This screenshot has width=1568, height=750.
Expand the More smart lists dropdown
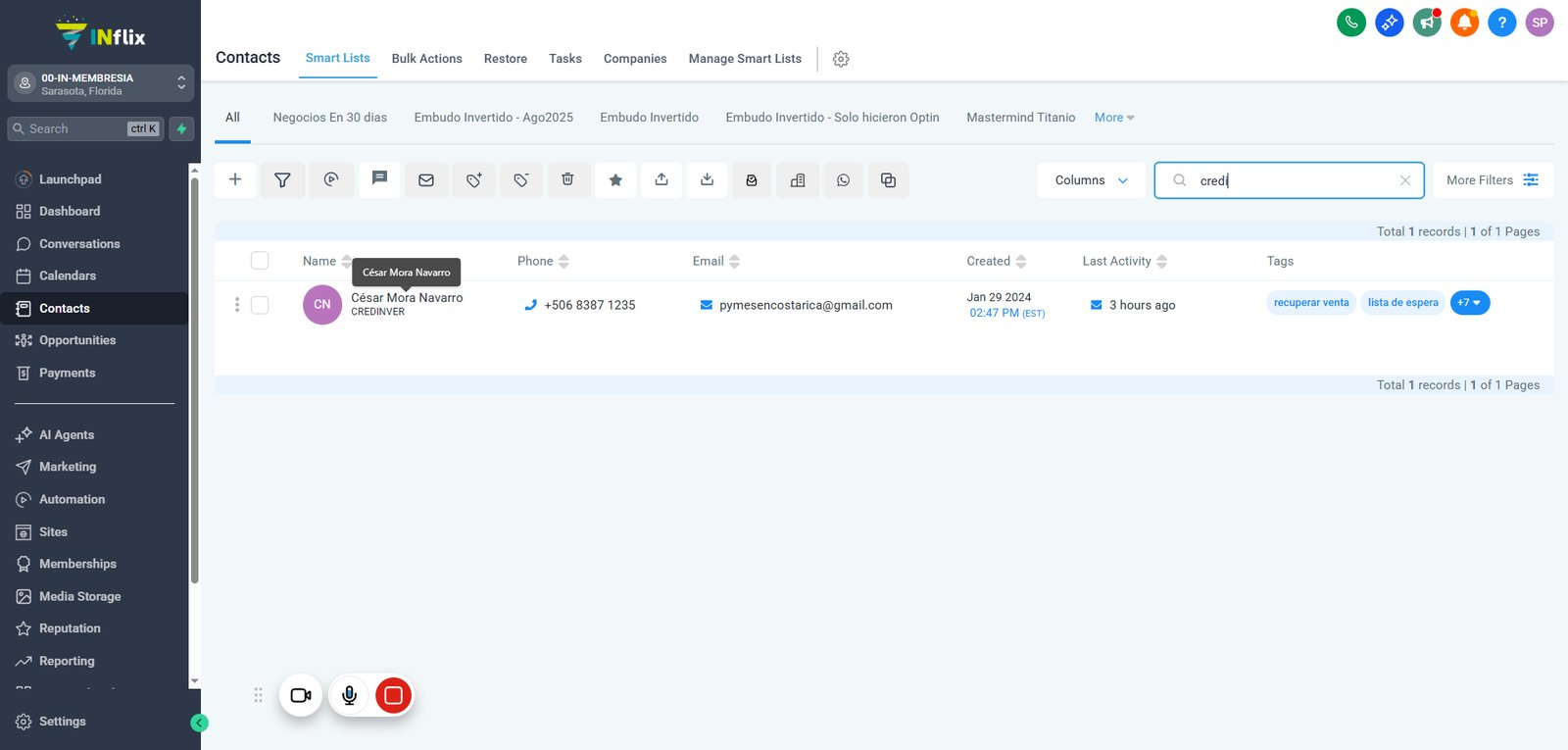(1114, 118)
